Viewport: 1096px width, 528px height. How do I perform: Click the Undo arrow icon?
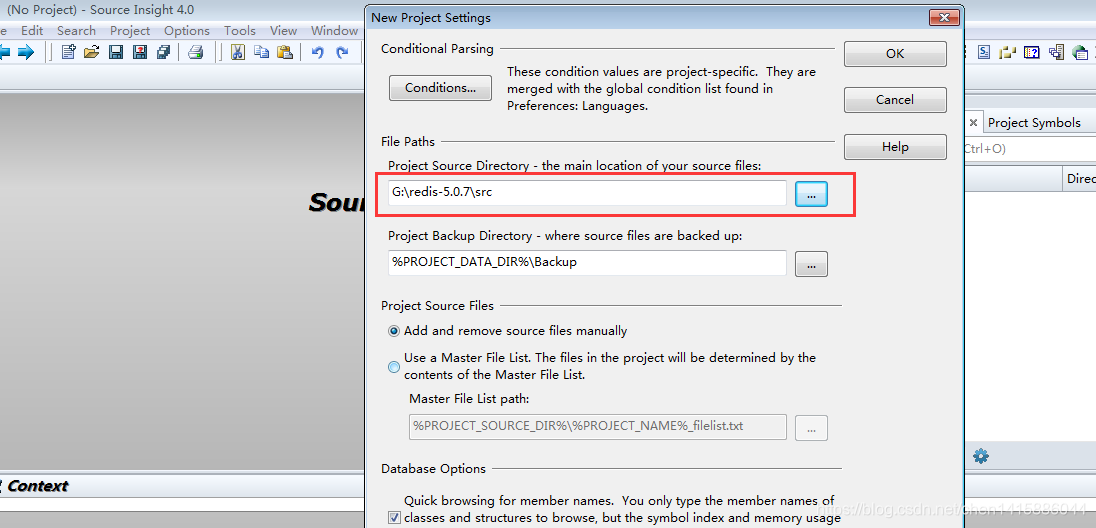click(318, 52)
